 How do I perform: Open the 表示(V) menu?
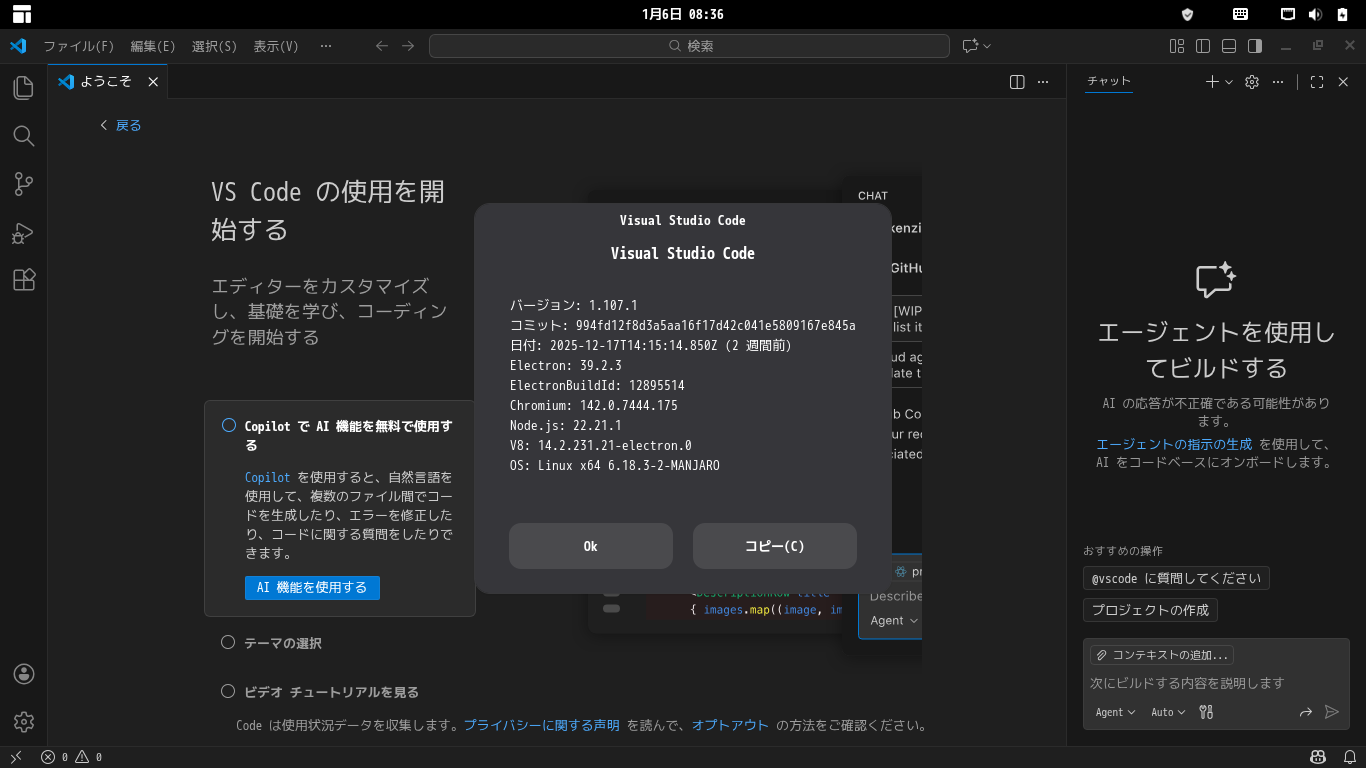click(x=276, y=46)
